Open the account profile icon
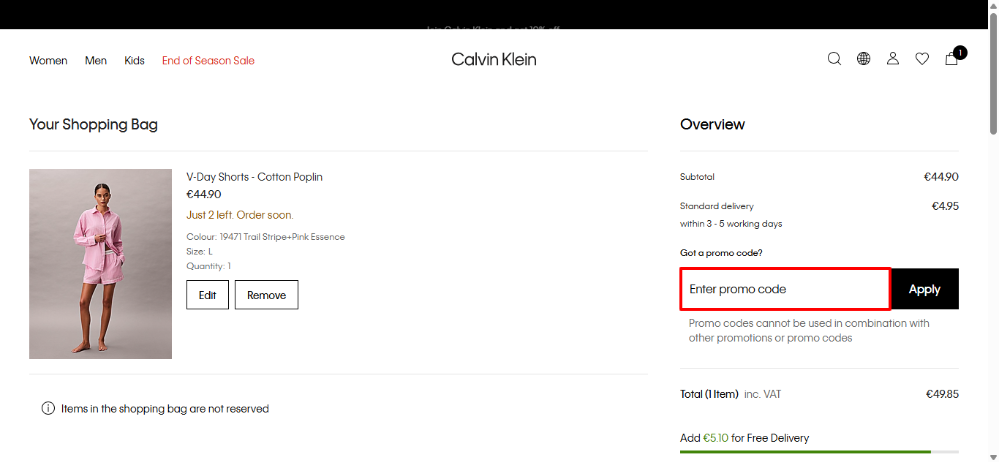The image size is (999, 462). click(x=893, y=59)
